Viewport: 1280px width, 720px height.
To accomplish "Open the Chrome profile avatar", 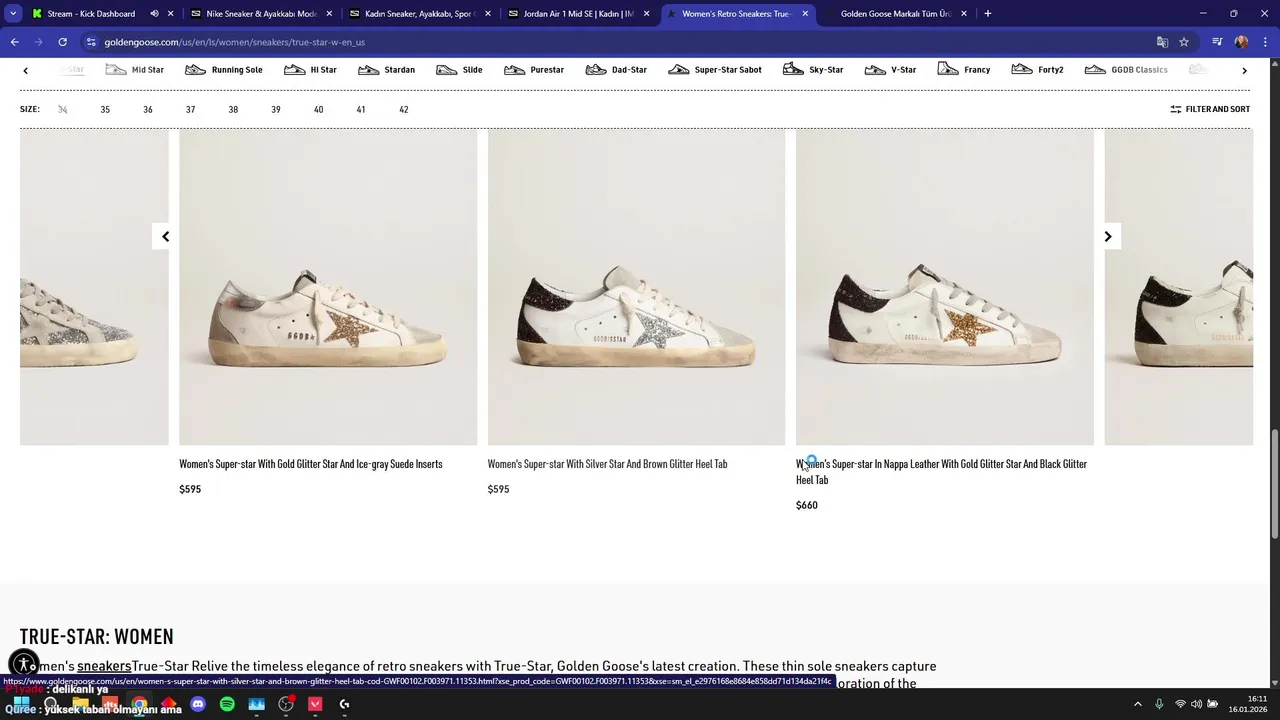I will [1241, 42].
